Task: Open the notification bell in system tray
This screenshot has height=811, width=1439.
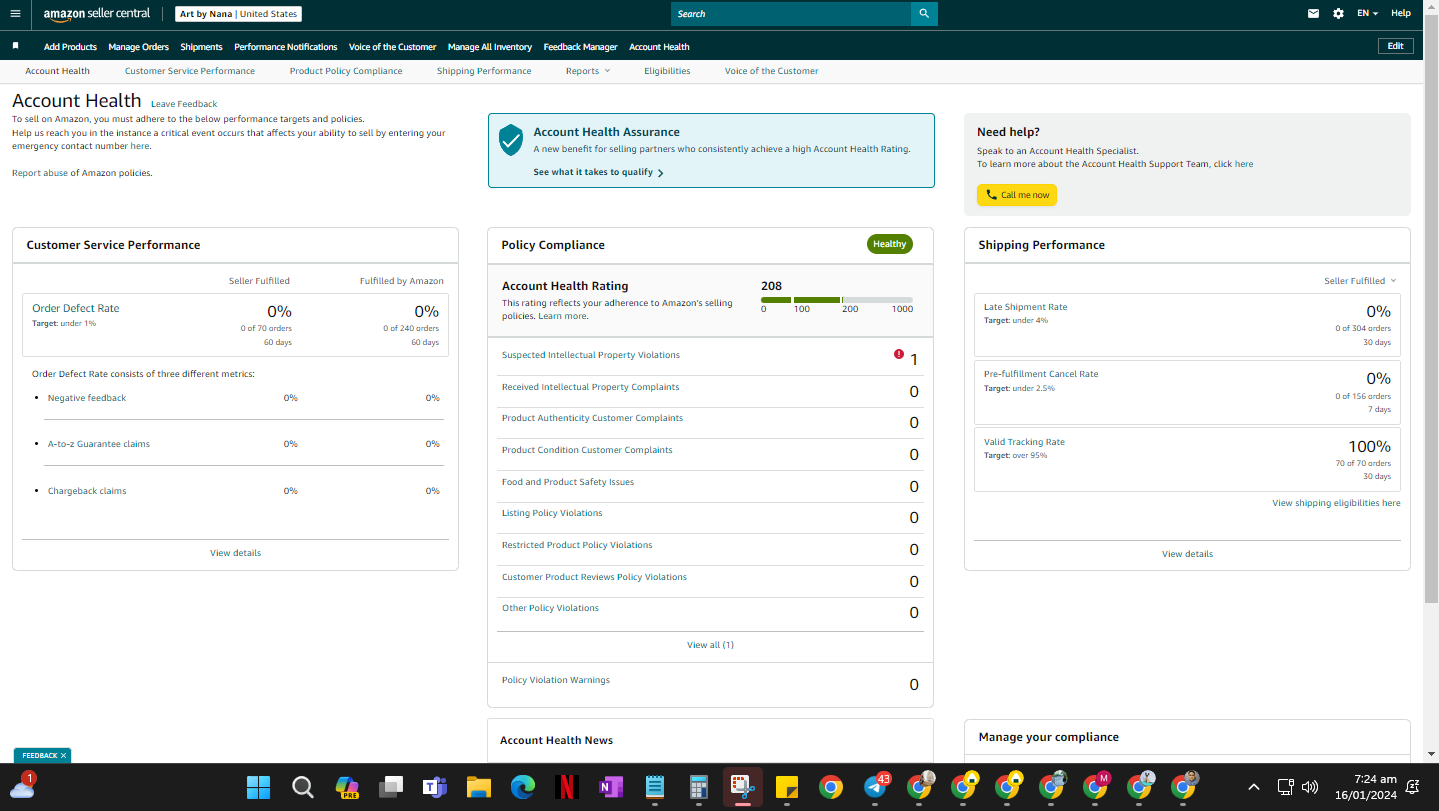Action: pos(1413,787)
